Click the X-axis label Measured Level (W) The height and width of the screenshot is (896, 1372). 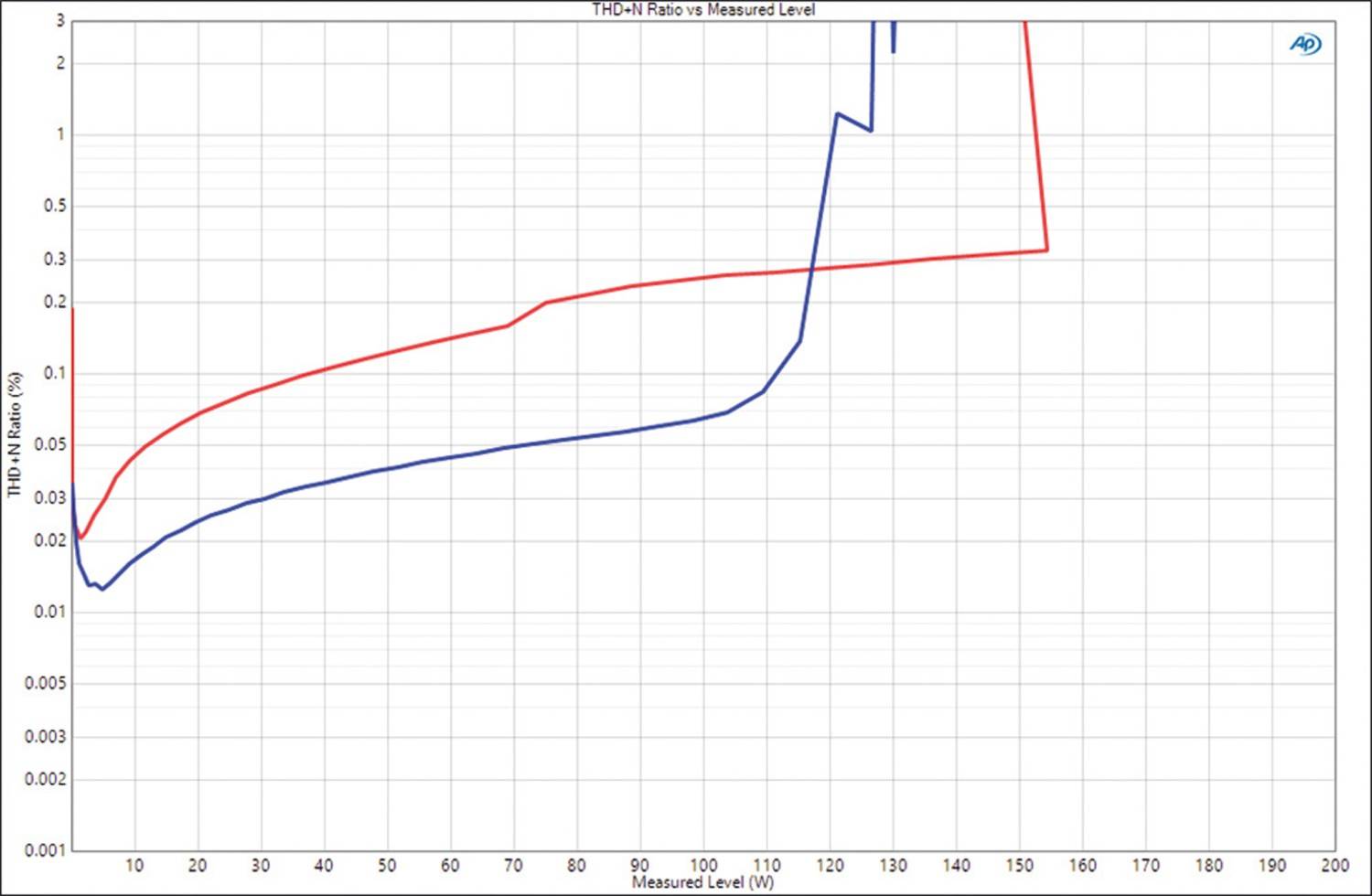coord(702,882)
